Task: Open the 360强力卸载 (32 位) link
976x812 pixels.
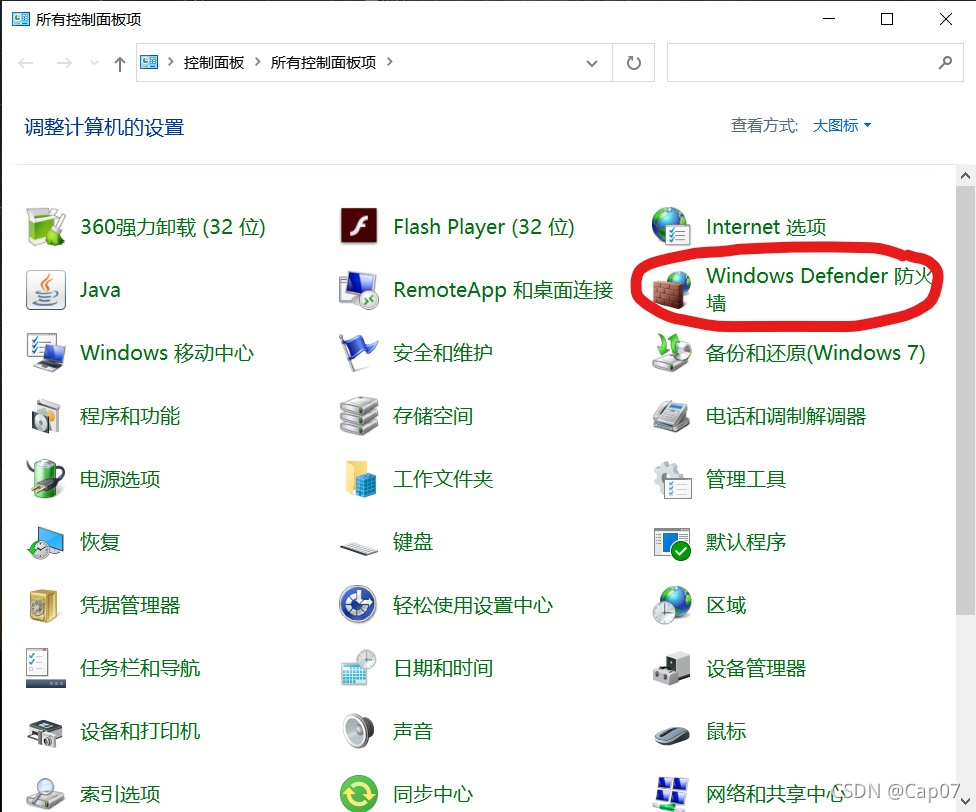Action: [x=173, y=227]
